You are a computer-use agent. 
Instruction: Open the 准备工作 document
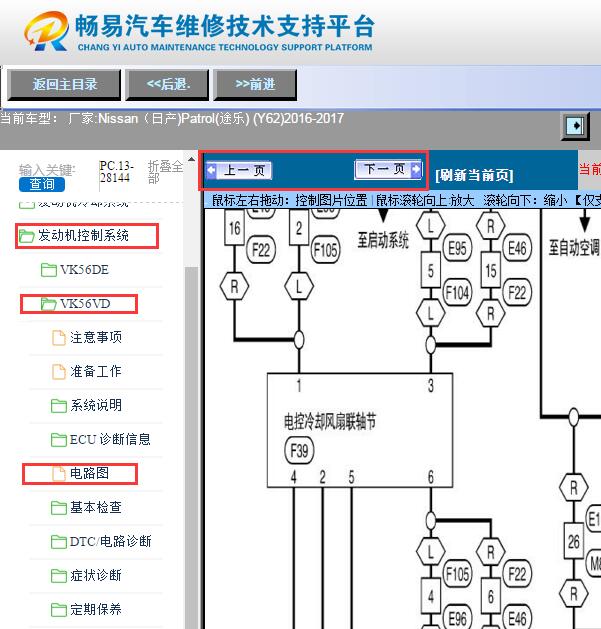coord(95,371)
